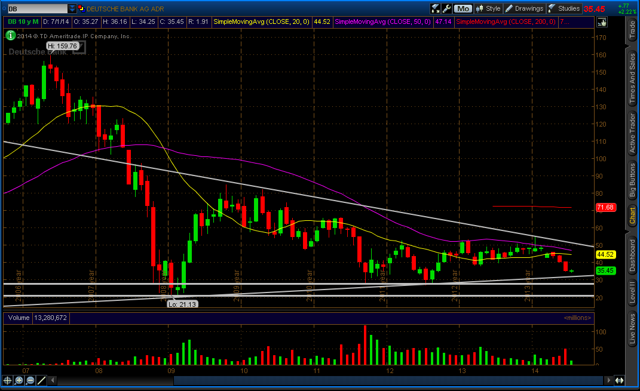Viewport: 640px width, 391px height.
Task: Click the L: 34.25 low value
Action: click(x=143, y=22)
